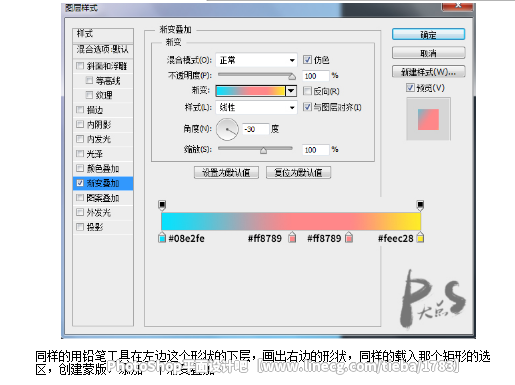Viewport: 515px width, 385px height.
Task: Click the 确定 button
Action: (428, 34)
